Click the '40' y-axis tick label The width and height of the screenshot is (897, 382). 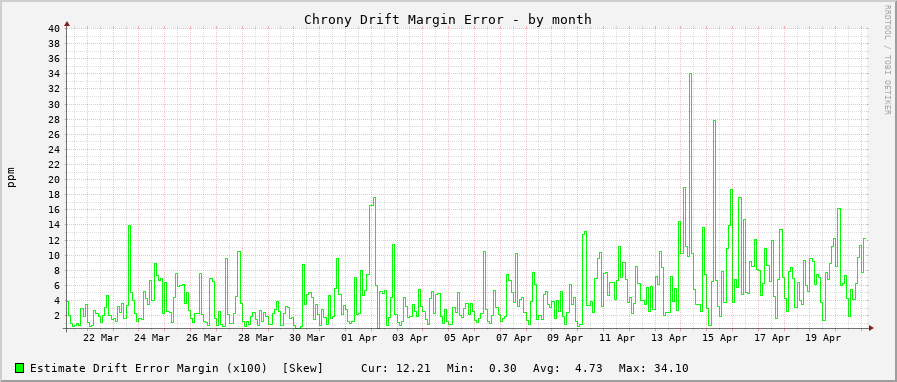(54, 29)
